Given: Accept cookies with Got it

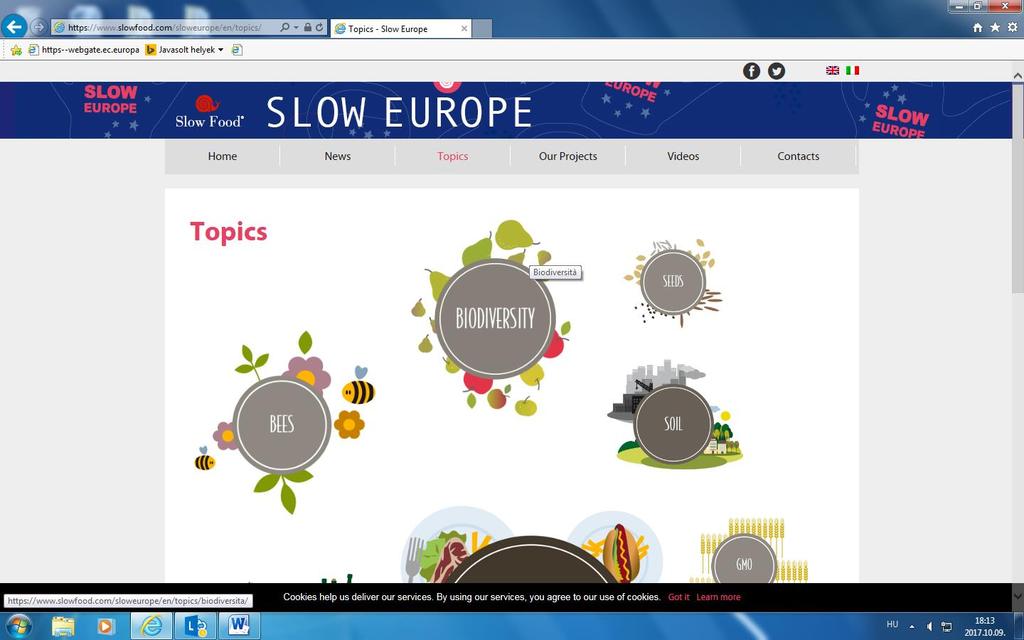Looking at the screenshot, I should 679,597.
